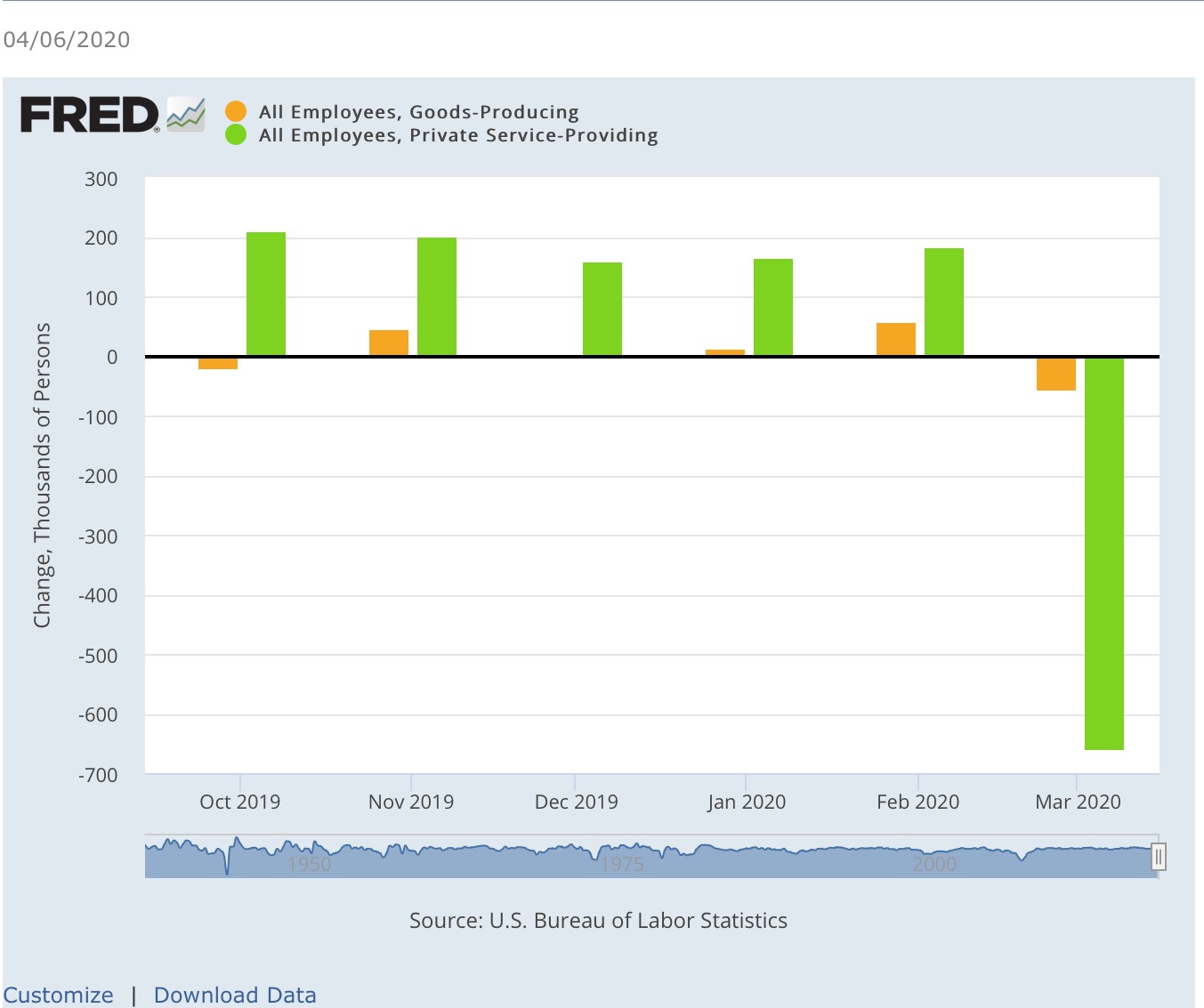Viewport: 1204px width, 1008px height.
Task: Click the All Employees, Private Service-Providing label
Action: (458, 135)
